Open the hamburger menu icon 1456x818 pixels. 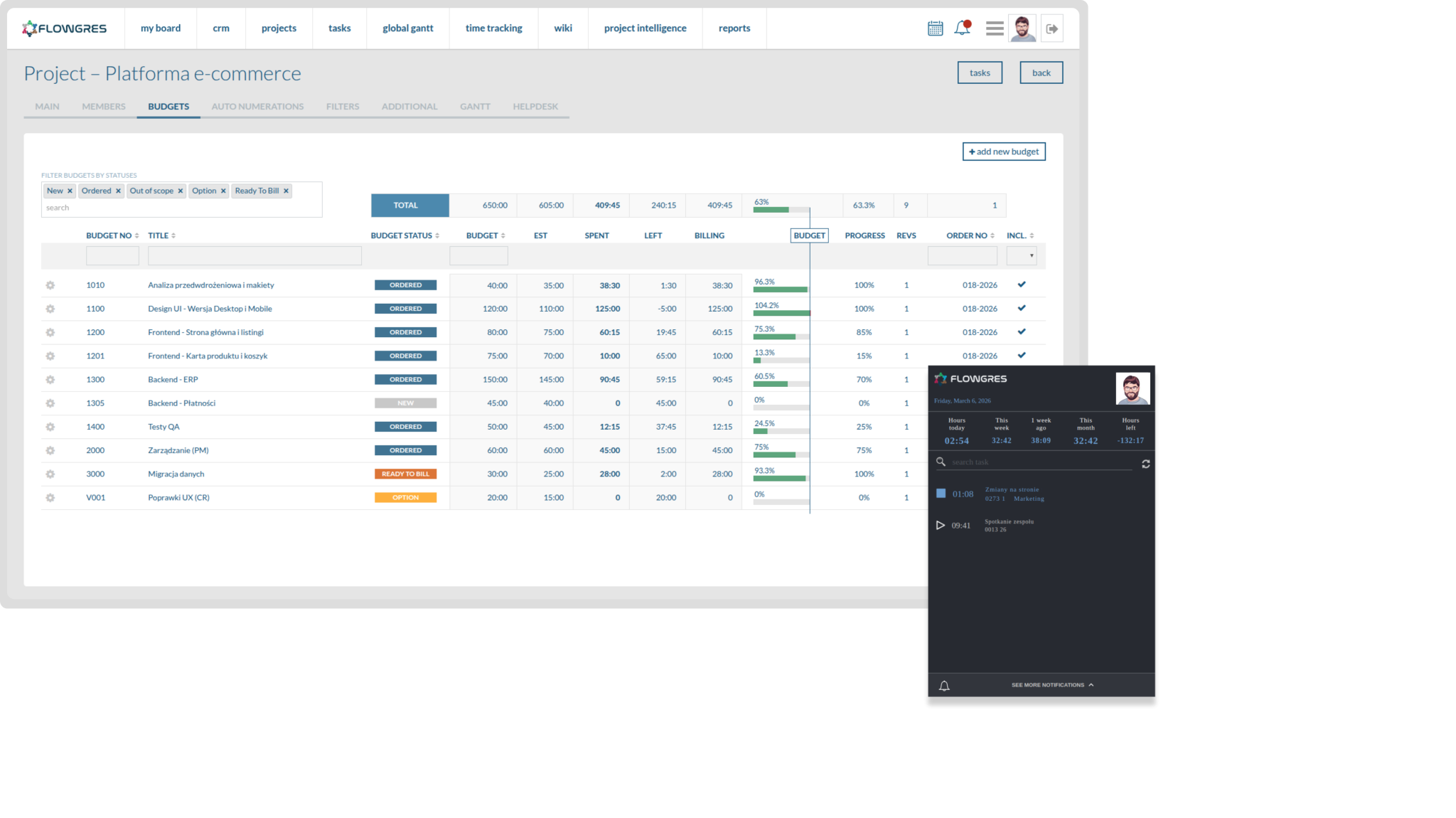tap(995, 28)
